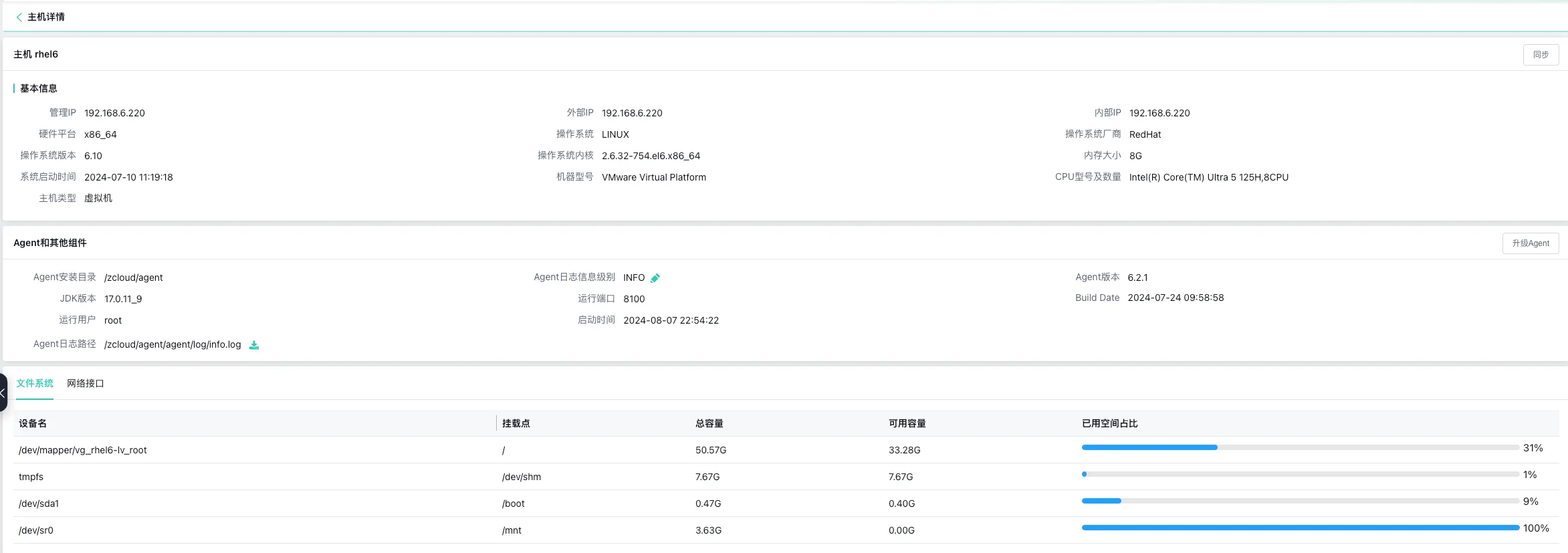Select the 文件系统 tab
1568x553 pixels.
(x=35, y=384)
